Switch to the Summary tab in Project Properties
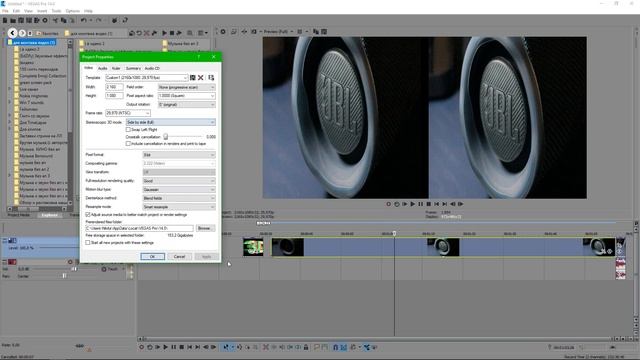Image resolution: width=640 pixels, height=360 pixels. tap(133, 68)
